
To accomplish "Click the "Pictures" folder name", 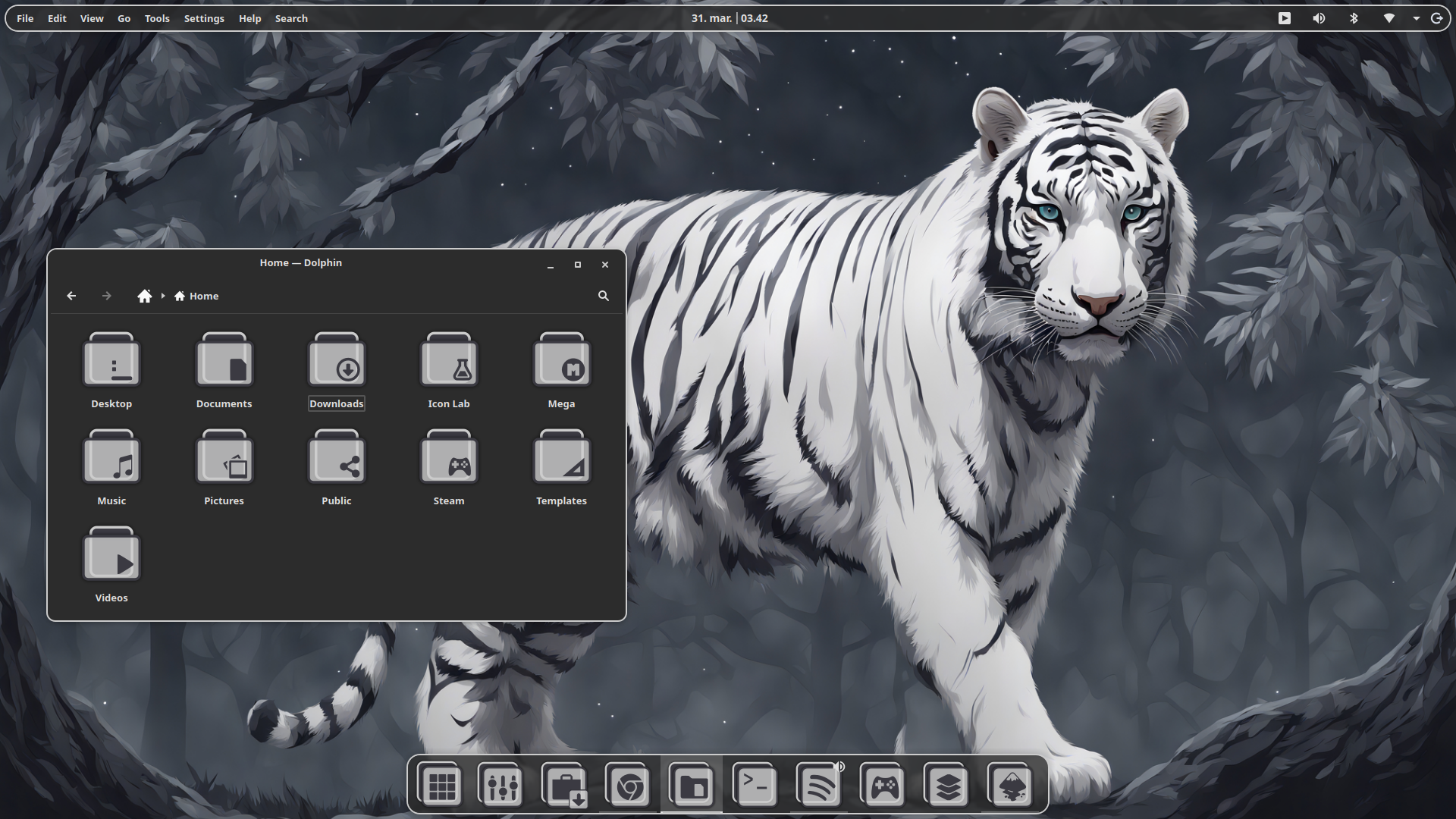I will (224, 500).
